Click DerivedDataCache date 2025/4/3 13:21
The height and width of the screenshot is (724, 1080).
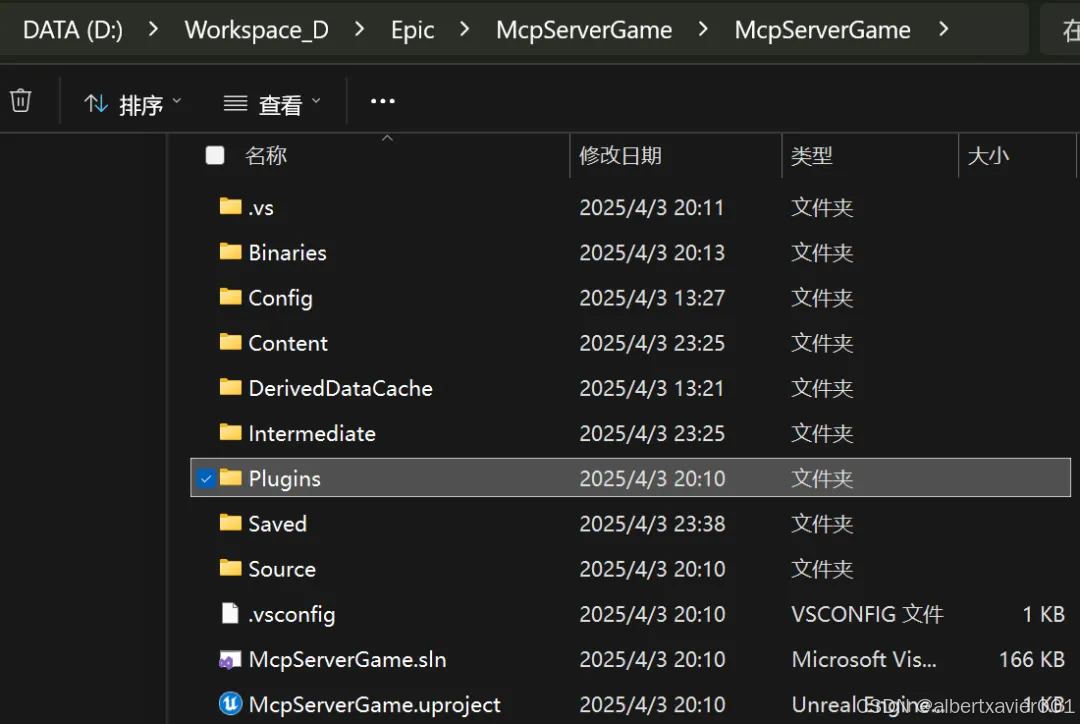click(x=652, y=389)
